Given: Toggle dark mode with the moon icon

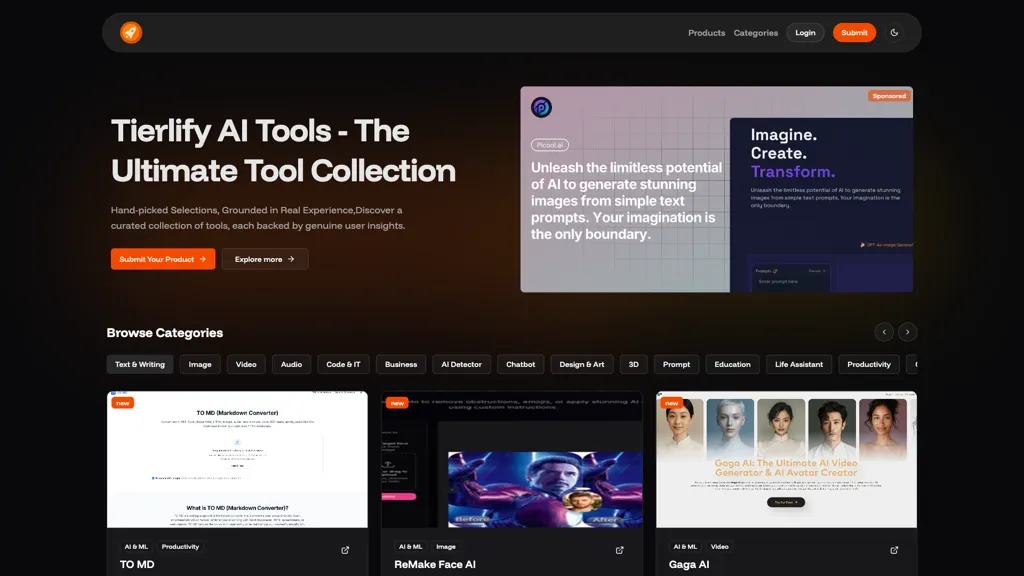Looking at the screenshot, I should pos(894,33).
